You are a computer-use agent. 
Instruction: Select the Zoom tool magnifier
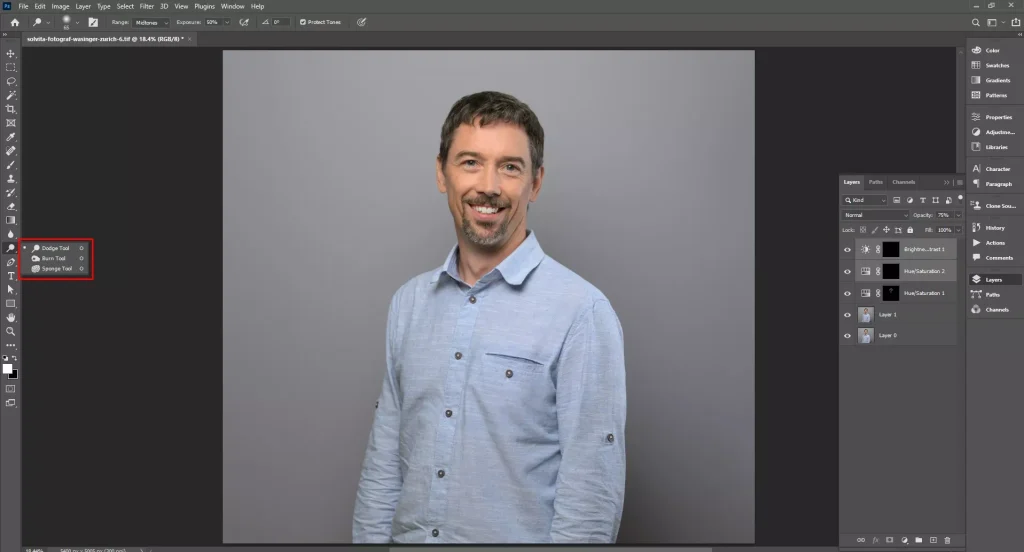11,331
